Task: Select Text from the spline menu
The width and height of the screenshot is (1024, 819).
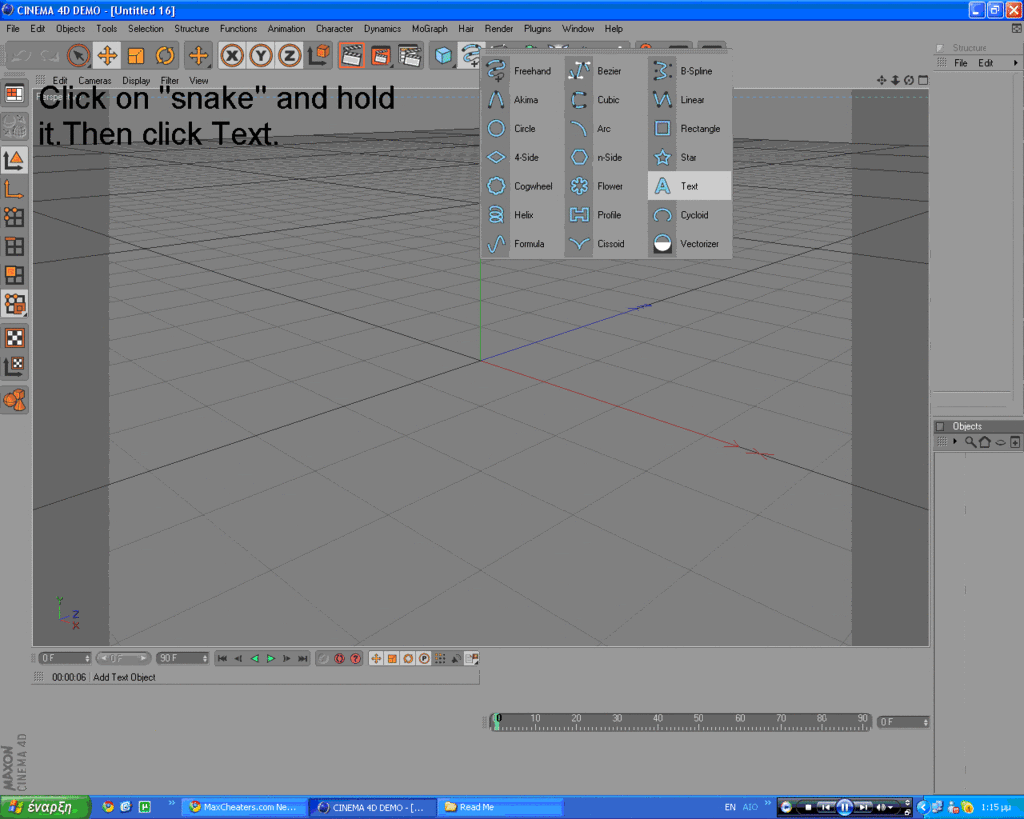Action: pyautogui.click(x=689, y=186)
